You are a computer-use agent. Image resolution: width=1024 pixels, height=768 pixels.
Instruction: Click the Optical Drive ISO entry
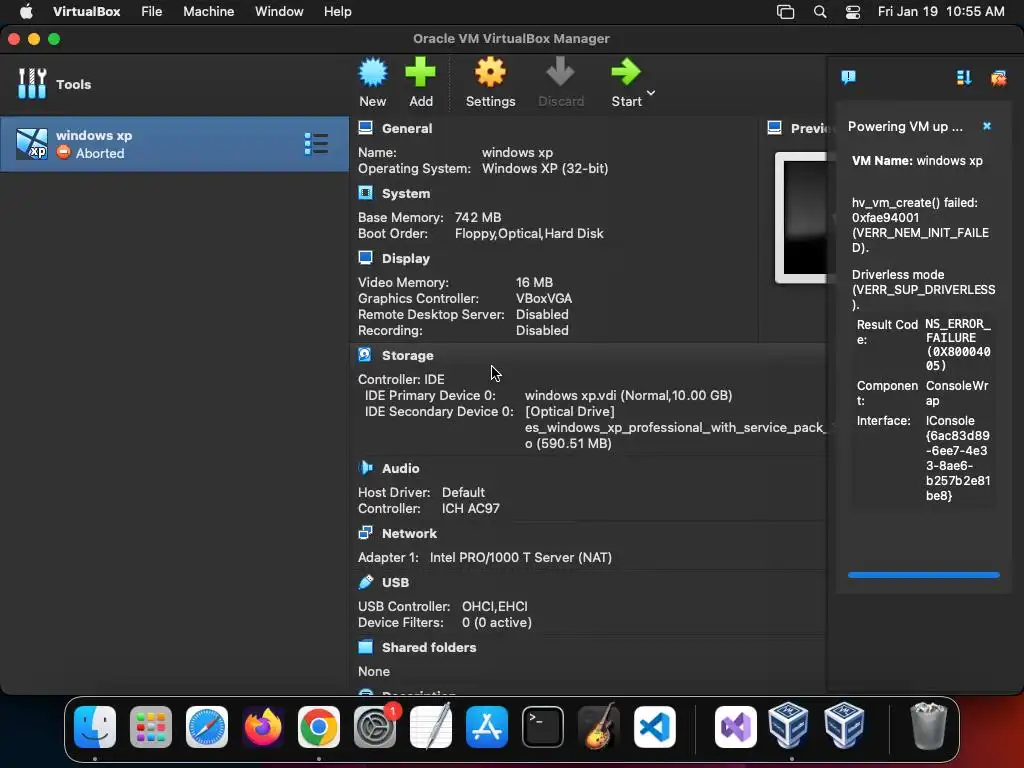coord(675,428)
